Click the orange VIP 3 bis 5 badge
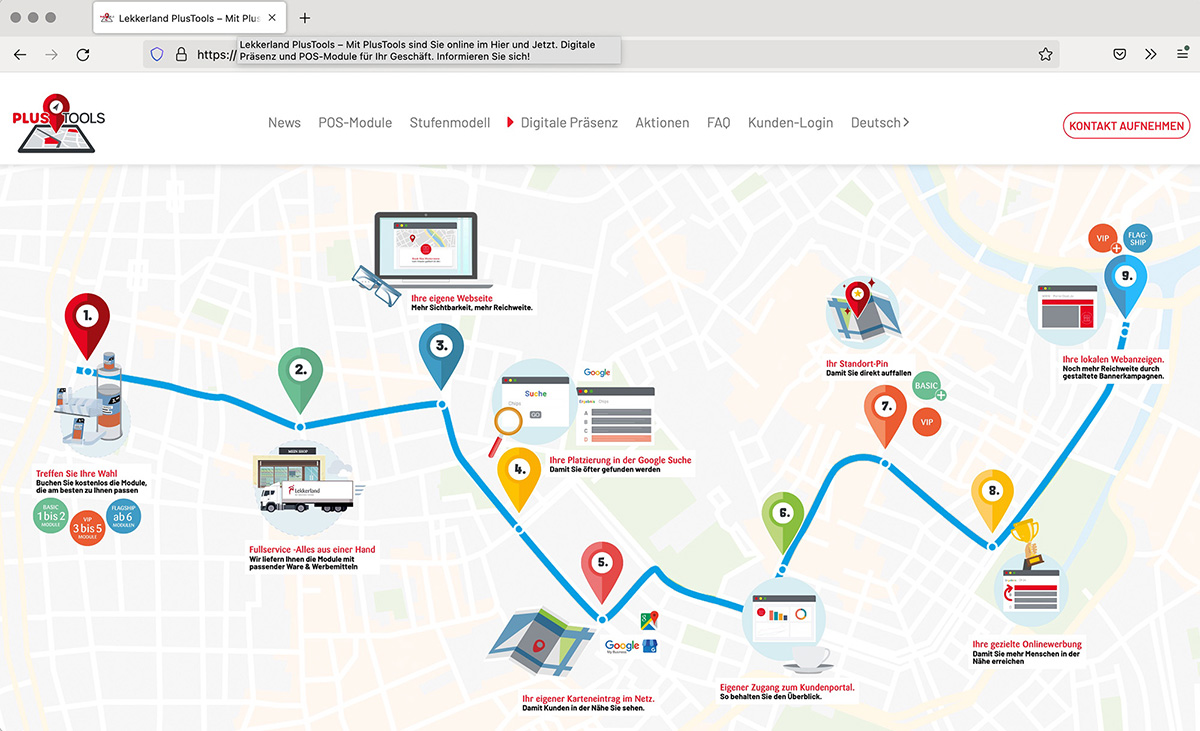 [87, 530]
